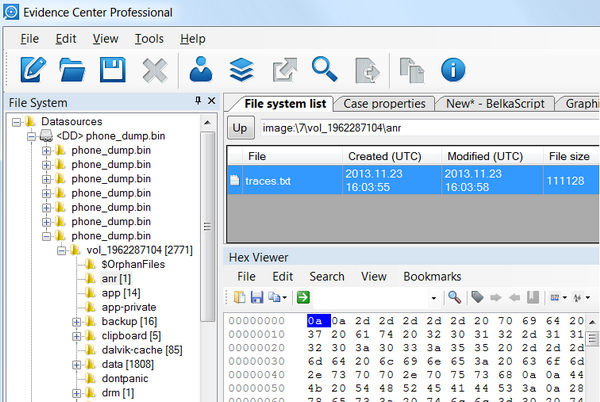
Task: Click the magnifier search icon in main toolbar
Action: tap(323, 69)
